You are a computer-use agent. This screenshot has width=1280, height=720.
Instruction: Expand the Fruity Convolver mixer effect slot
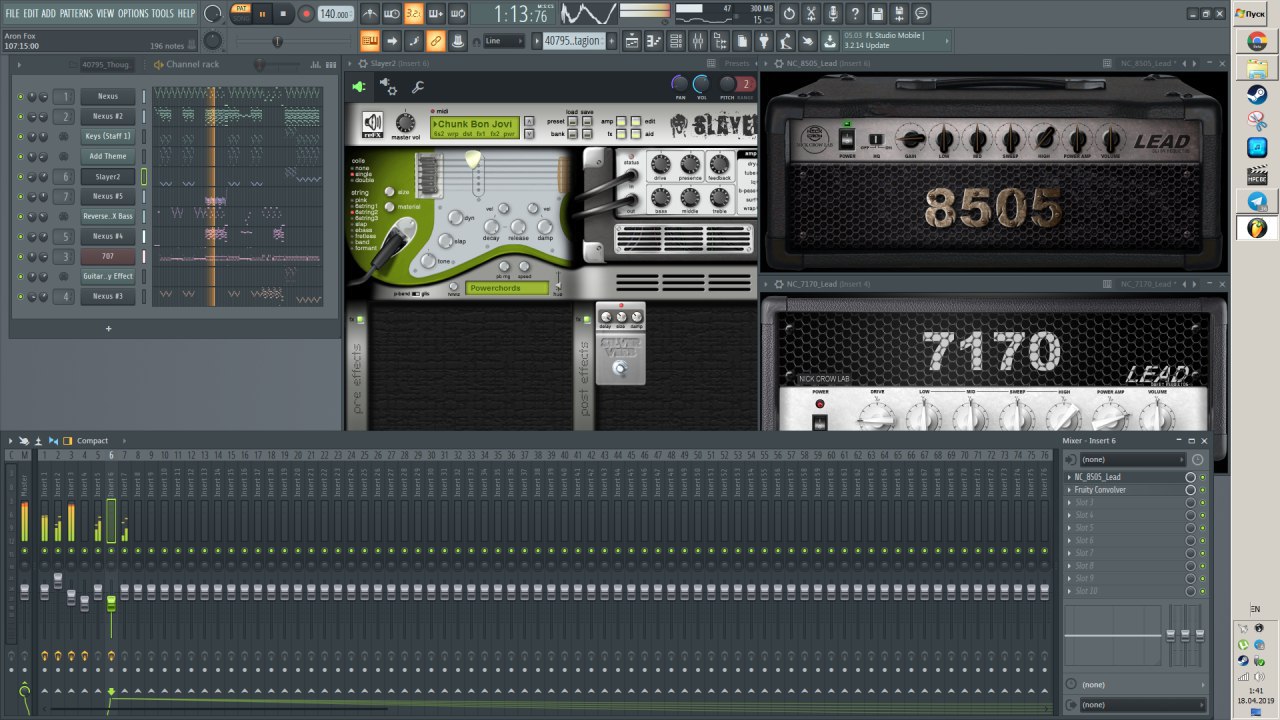click(1069, 490)
